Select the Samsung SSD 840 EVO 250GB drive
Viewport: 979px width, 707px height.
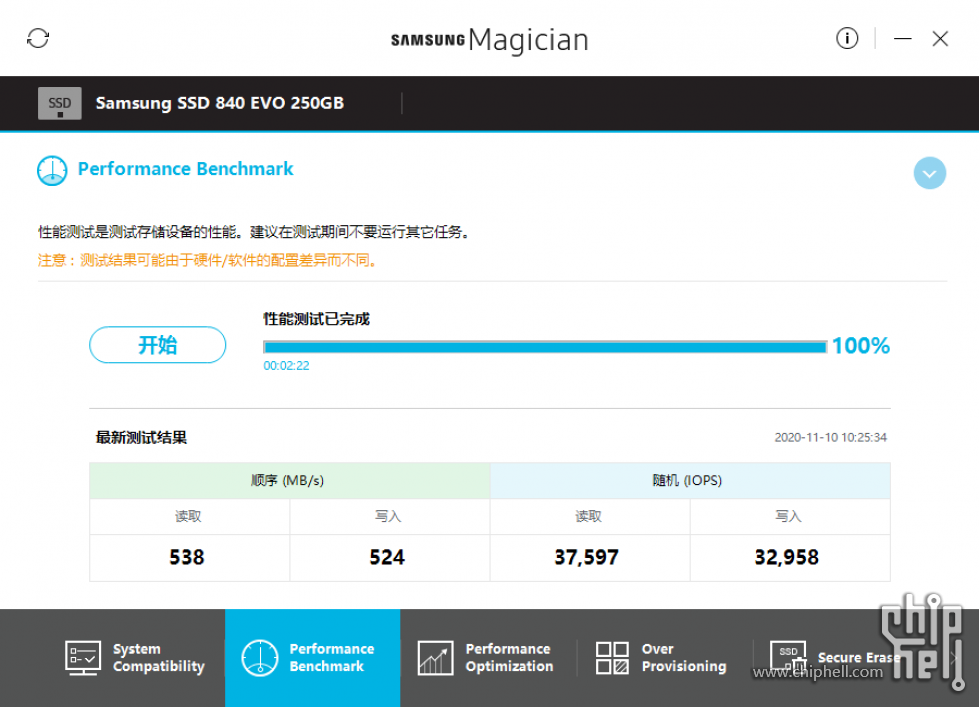[219, 103]
